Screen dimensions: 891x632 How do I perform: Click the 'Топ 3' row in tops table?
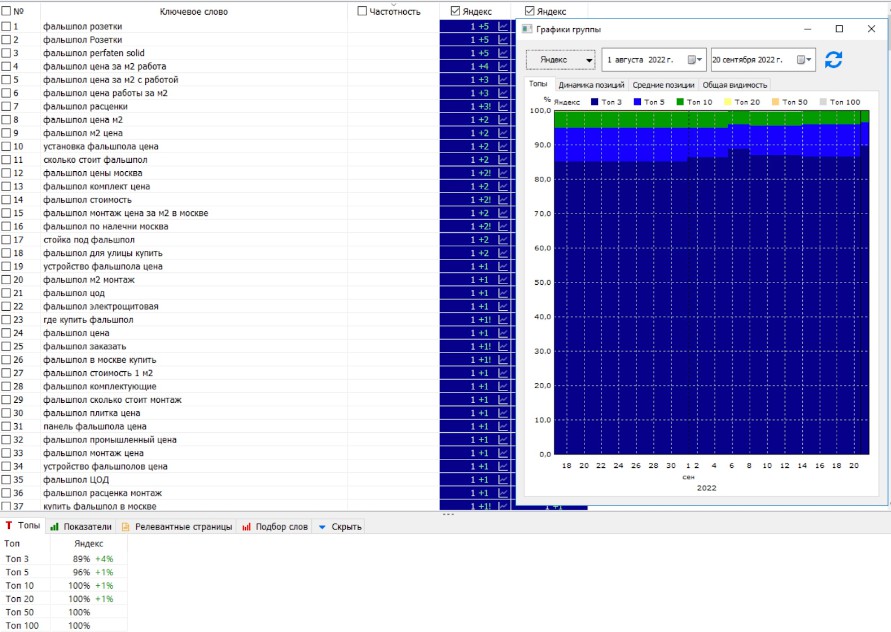pyautogui.click(x=64, y=559)
